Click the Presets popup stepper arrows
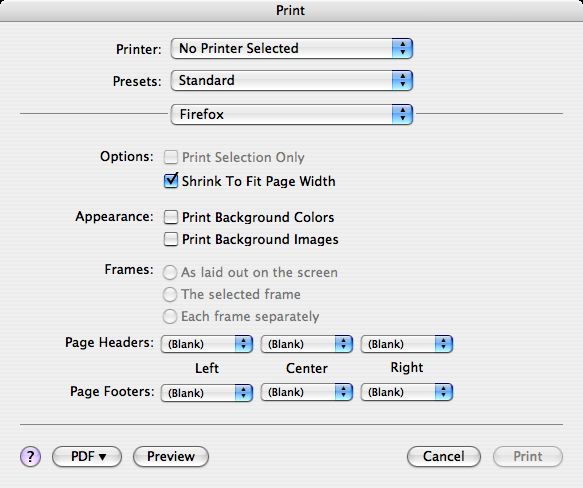 pos(402,80)
